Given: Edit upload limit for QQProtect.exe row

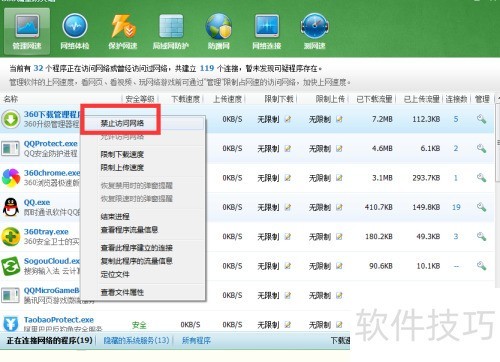Looking at the screenshot, I should tap(339, 148).
